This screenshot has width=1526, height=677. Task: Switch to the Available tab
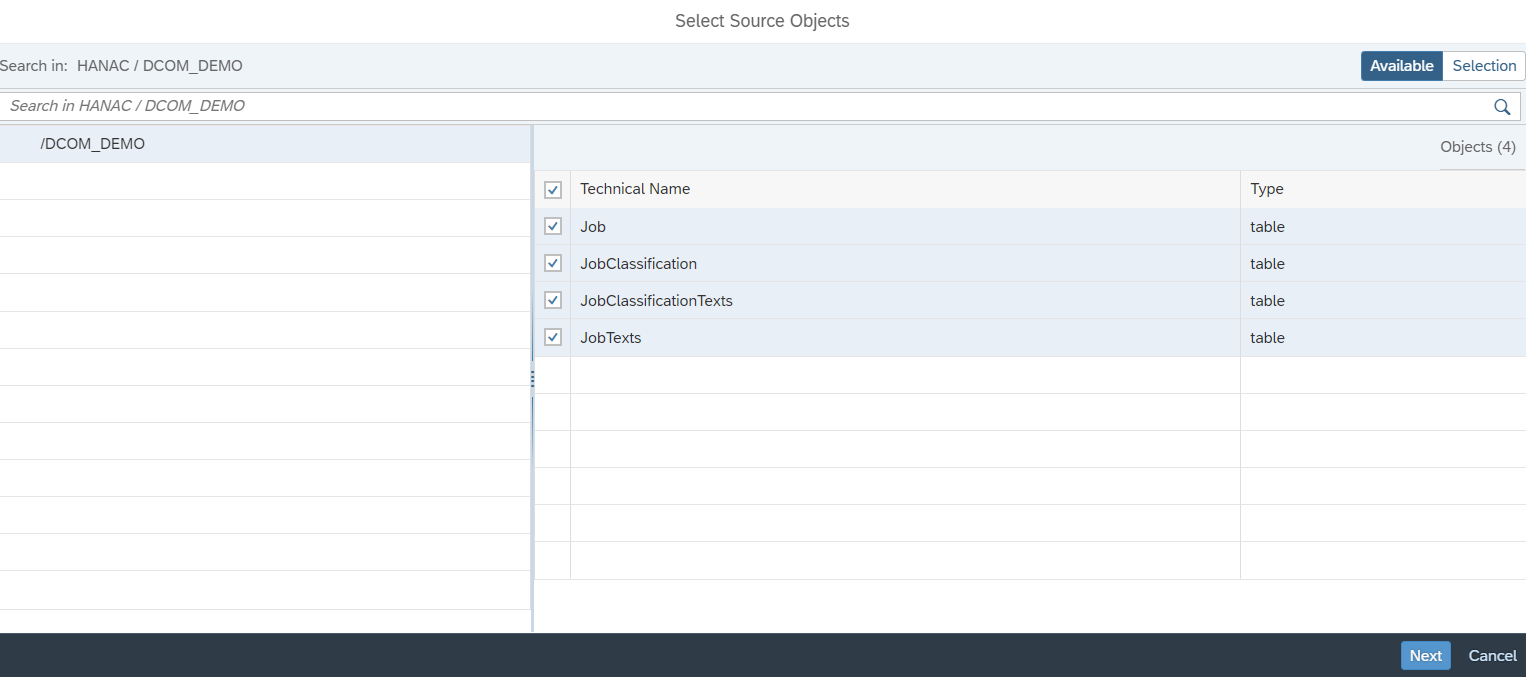click(1401, 65)
